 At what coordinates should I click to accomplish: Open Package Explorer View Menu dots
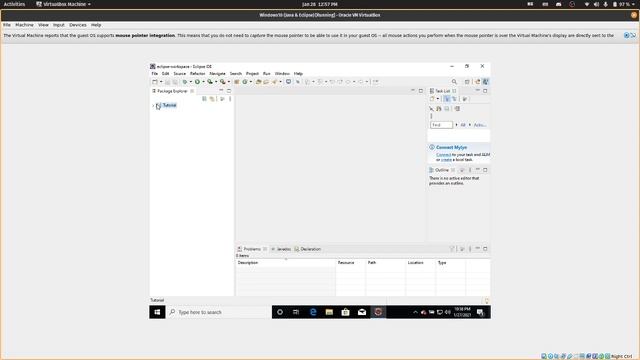click(x=230, y=99)
